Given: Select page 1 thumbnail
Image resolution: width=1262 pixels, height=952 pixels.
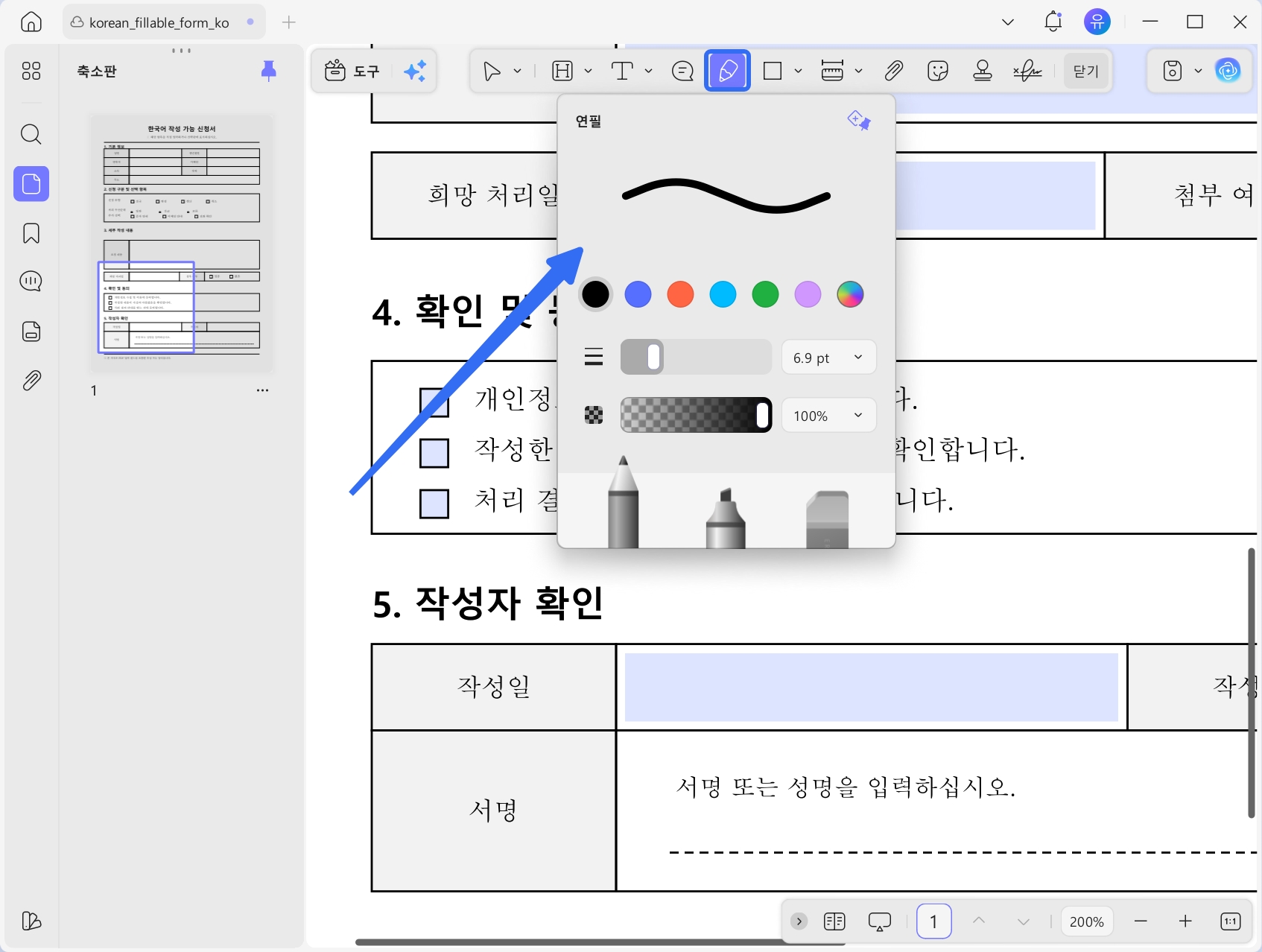Looking at the screenshot, I should 182,243.
